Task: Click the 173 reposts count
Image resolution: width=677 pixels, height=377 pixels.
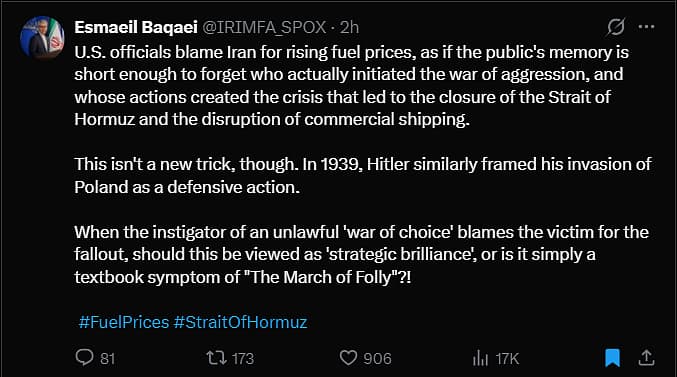Action: tap(243, 358)
